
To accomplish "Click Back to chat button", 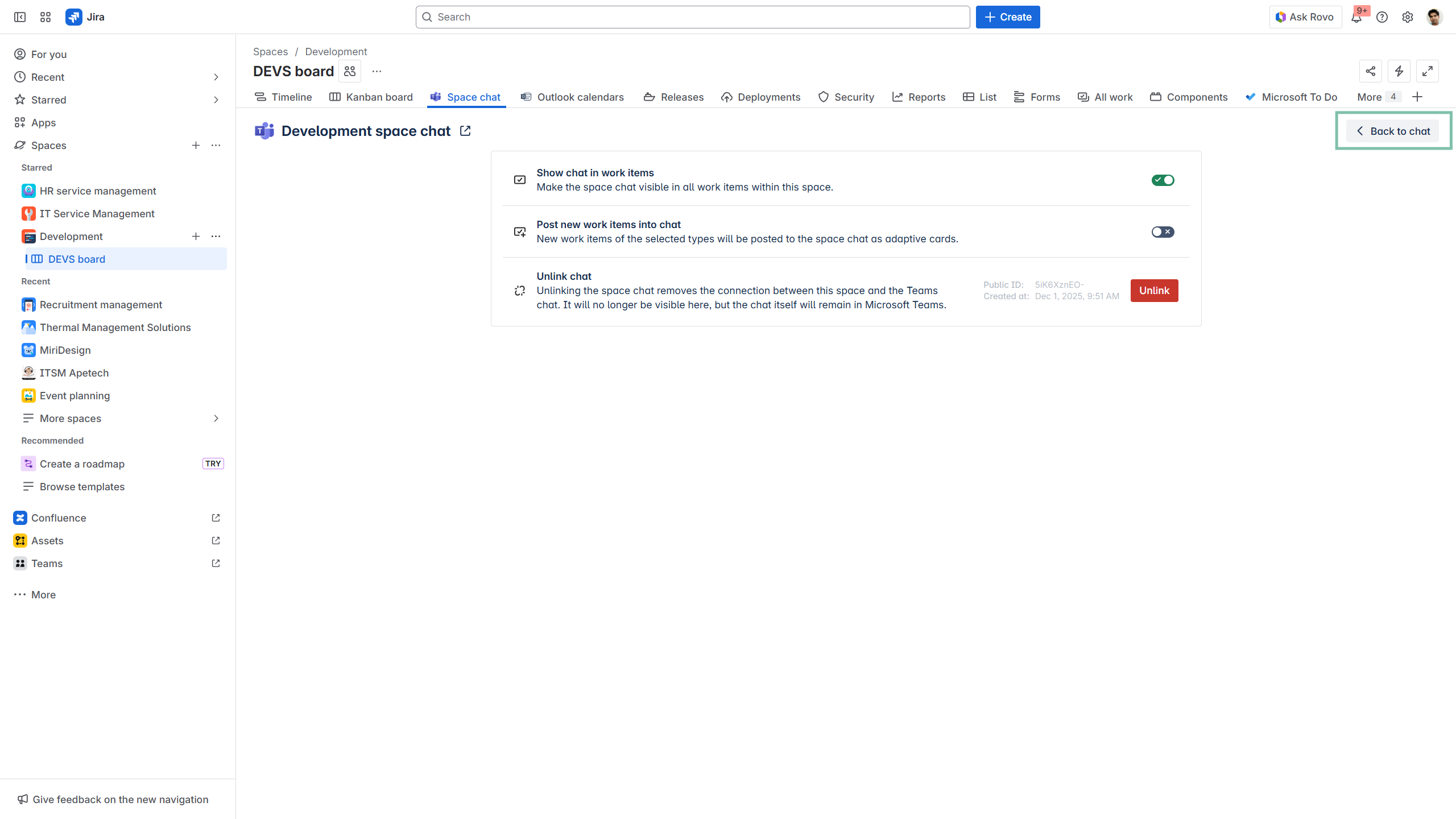I will tap(1393, 131).
